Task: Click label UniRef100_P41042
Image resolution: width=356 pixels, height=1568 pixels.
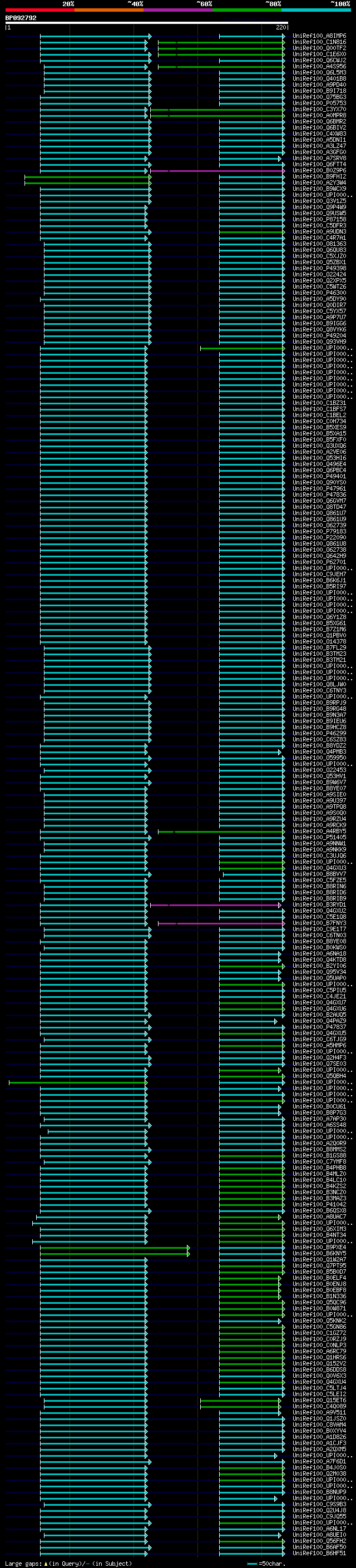Action: pos(319,1205)
